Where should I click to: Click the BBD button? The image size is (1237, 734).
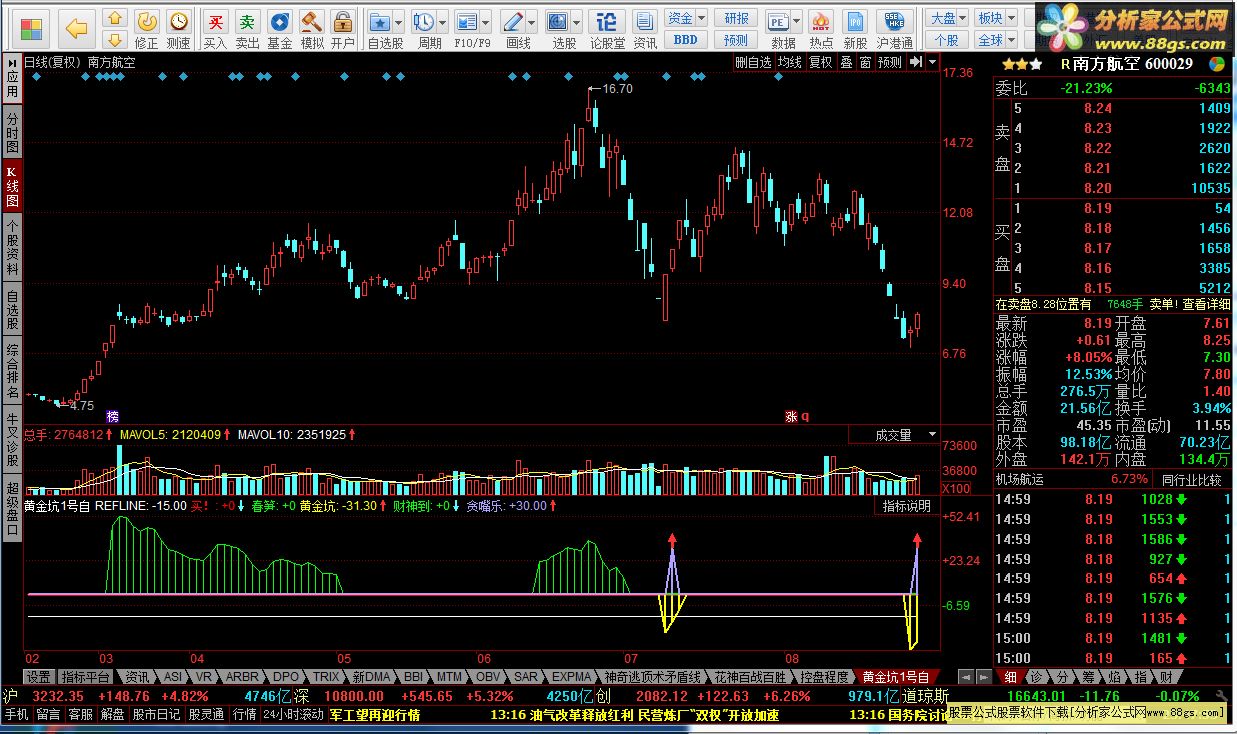(x=686, y=40)
